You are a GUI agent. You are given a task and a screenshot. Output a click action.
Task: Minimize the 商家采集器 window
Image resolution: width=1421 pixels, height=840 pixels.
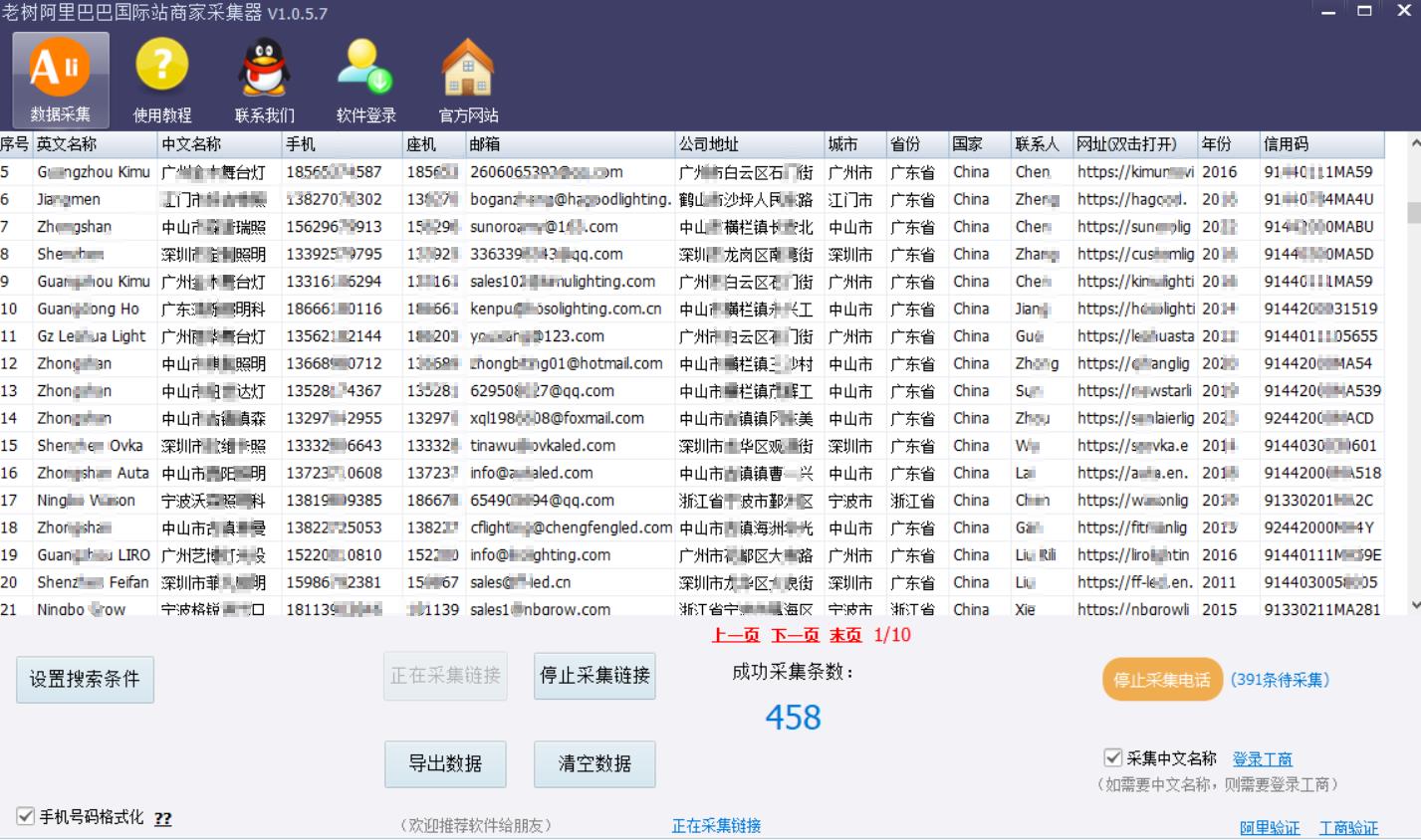(x=1327, y=12)
